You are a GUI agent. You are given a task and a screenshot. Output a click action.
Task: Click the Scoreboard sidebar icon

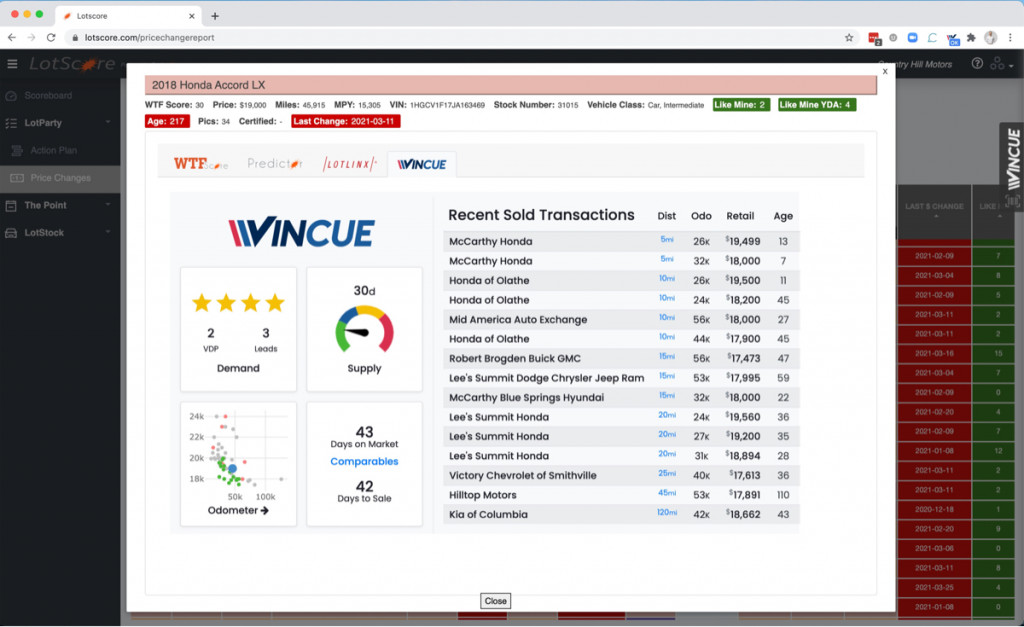[10, 95]
